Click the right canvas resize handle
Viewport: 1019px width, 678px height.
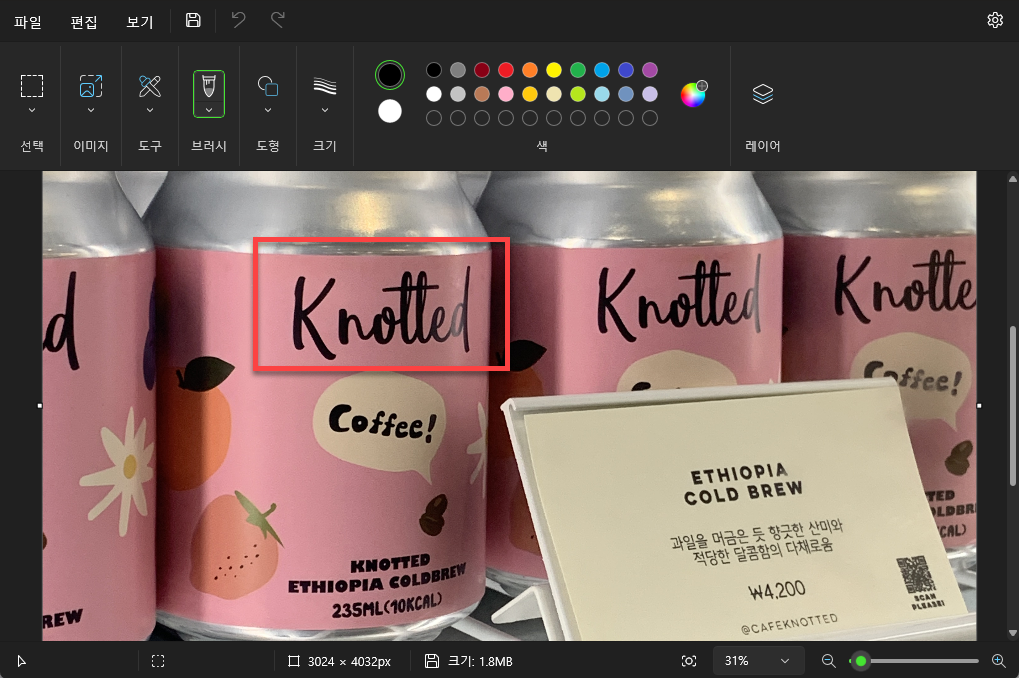point(979,406)
